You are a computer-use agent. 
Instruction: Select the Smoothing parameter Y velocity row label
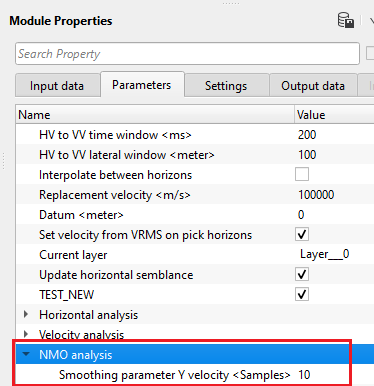tap(175, 375)
